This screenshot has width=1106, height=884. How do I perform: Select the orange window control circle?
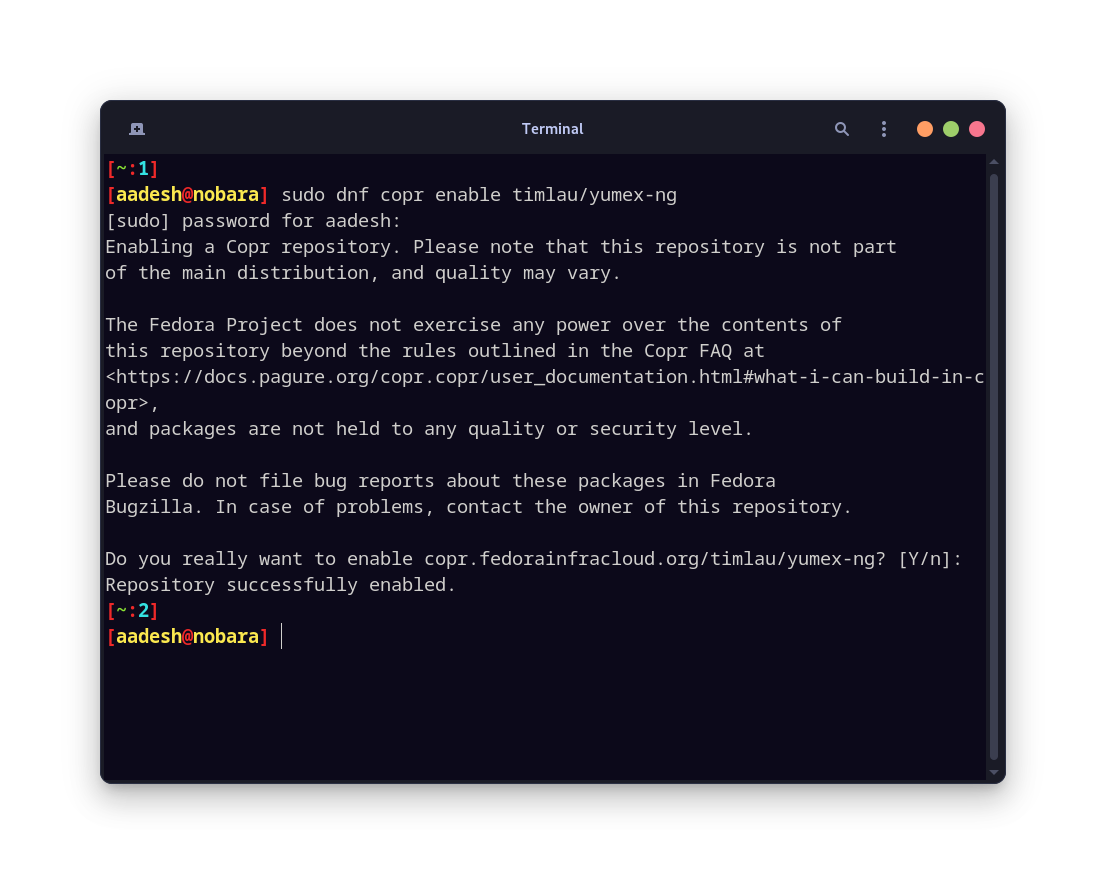coord(924,128)
